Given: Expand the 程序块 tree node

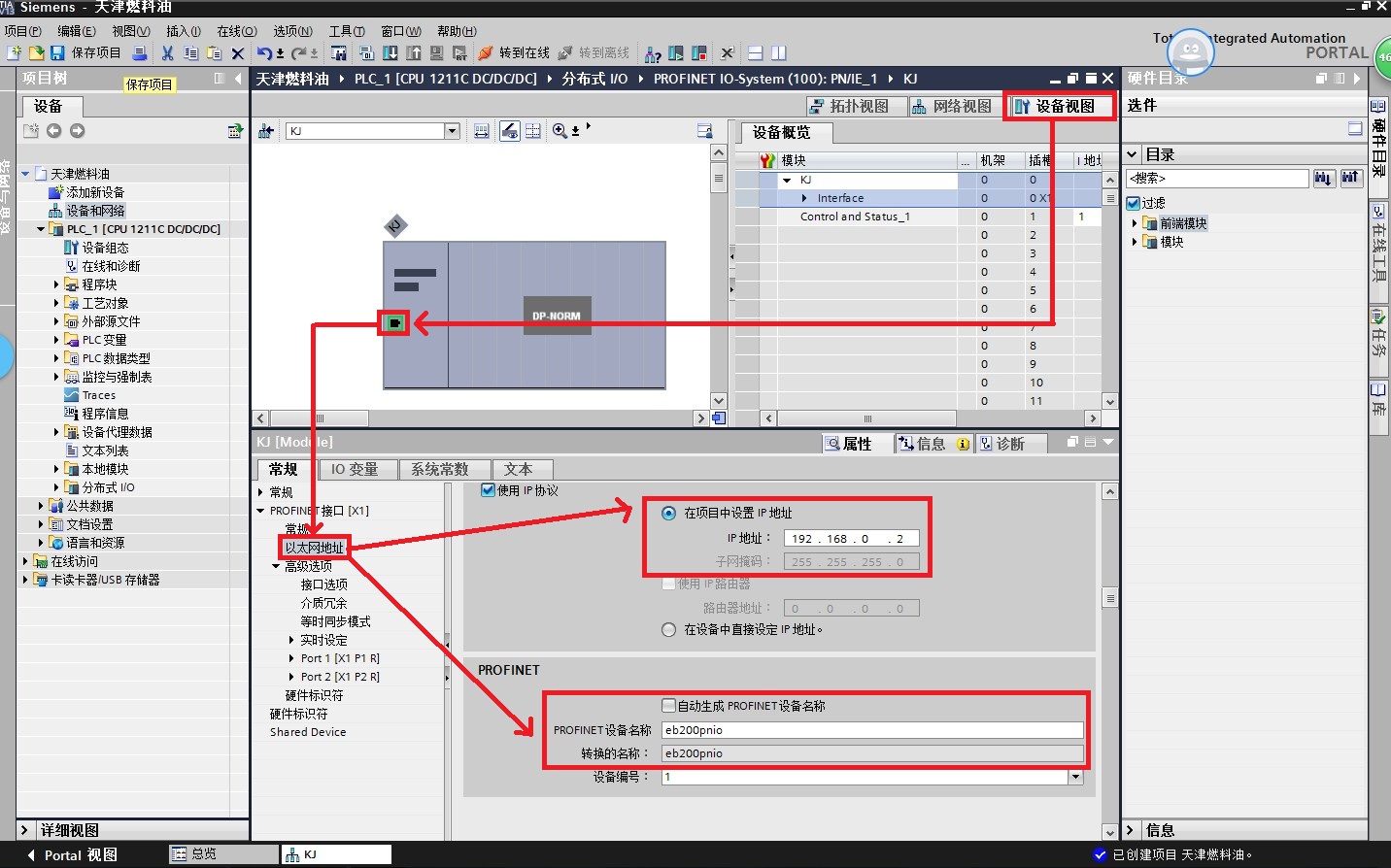Looking at the screenshot, I should click(x=56, y=284).
